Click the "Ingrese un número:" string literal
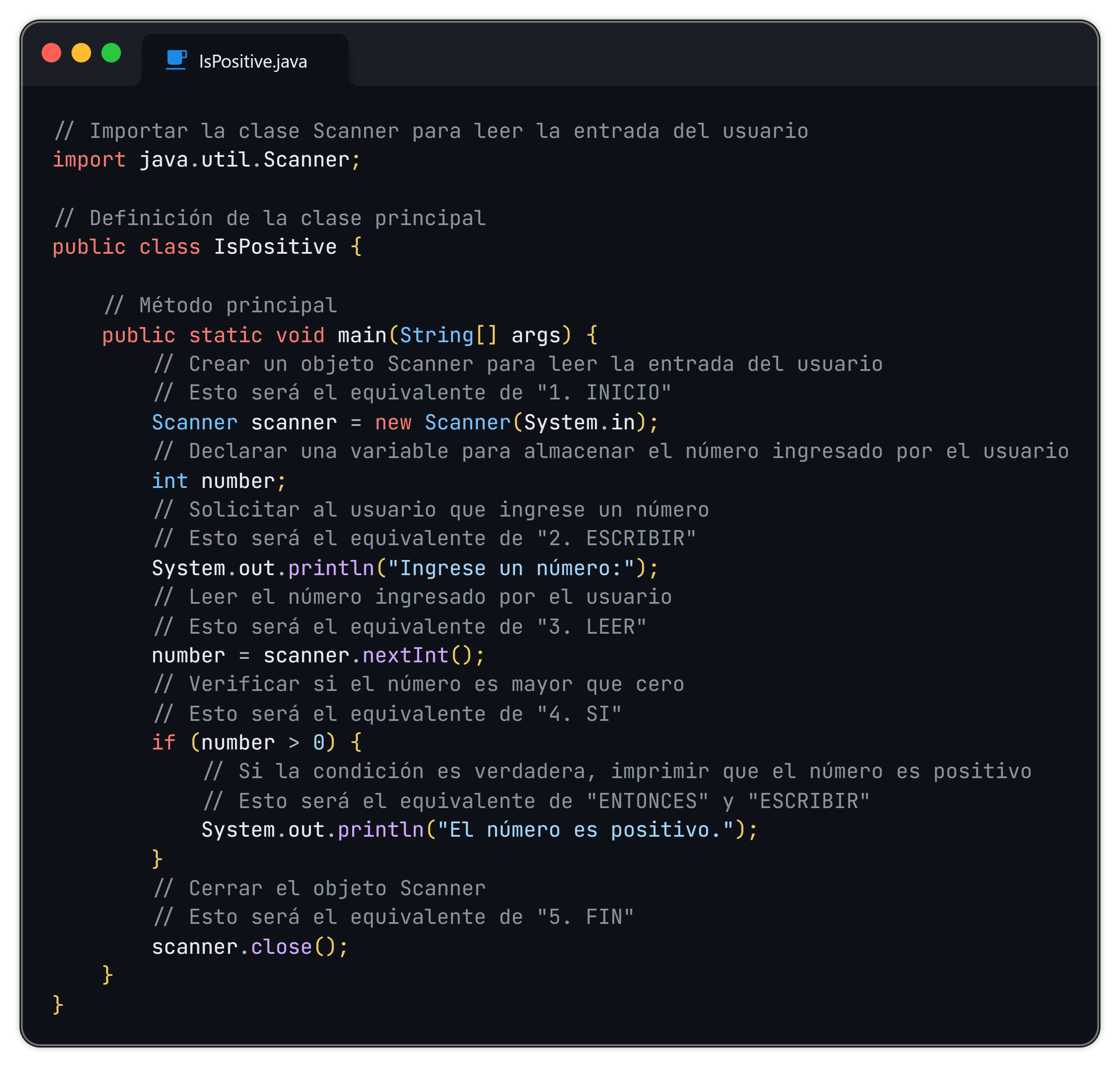Screen dimensions: 1120x1067 point(511,568)
